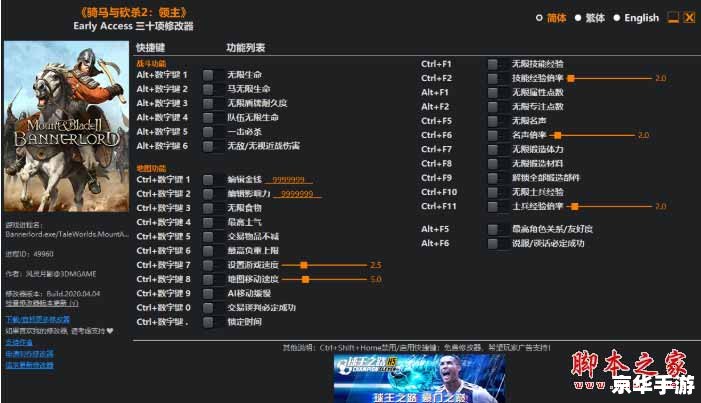This screenshot has width=701, height=403.
Task: Enable 无限食物 checkbox (Ctrl+数字键 3)
Action: point(208,208)
